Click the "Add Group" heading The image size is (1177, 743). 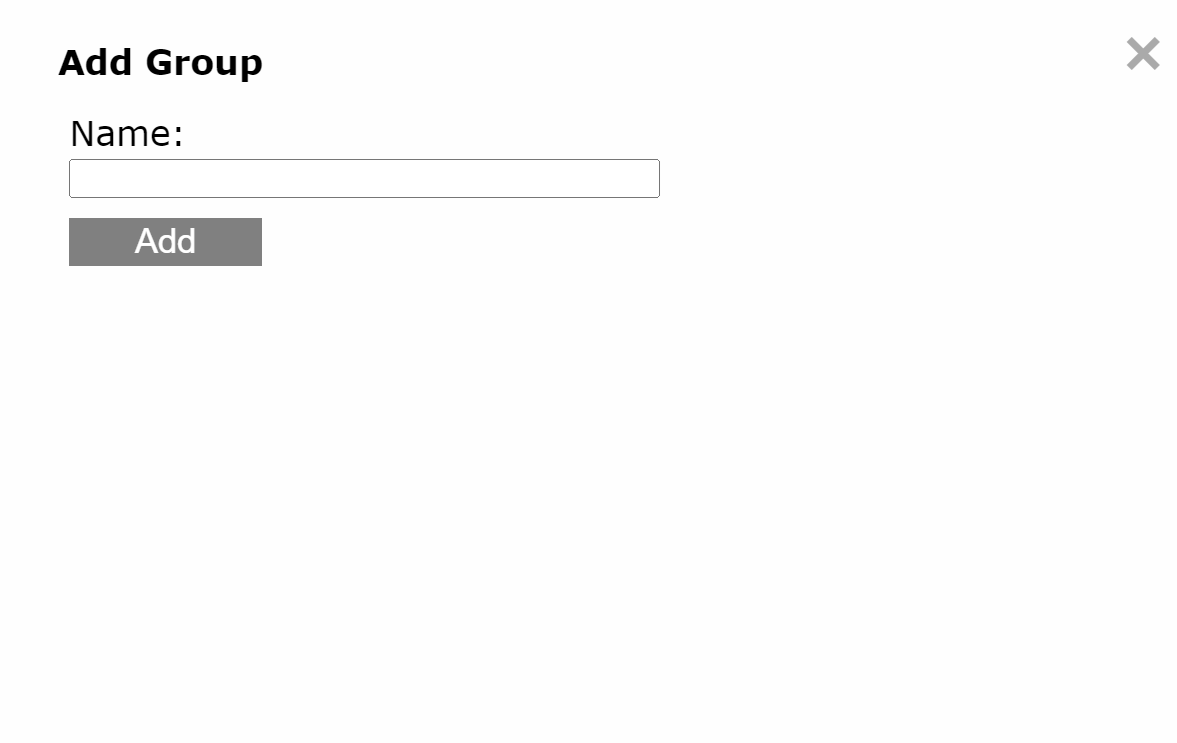click(160, 63)
